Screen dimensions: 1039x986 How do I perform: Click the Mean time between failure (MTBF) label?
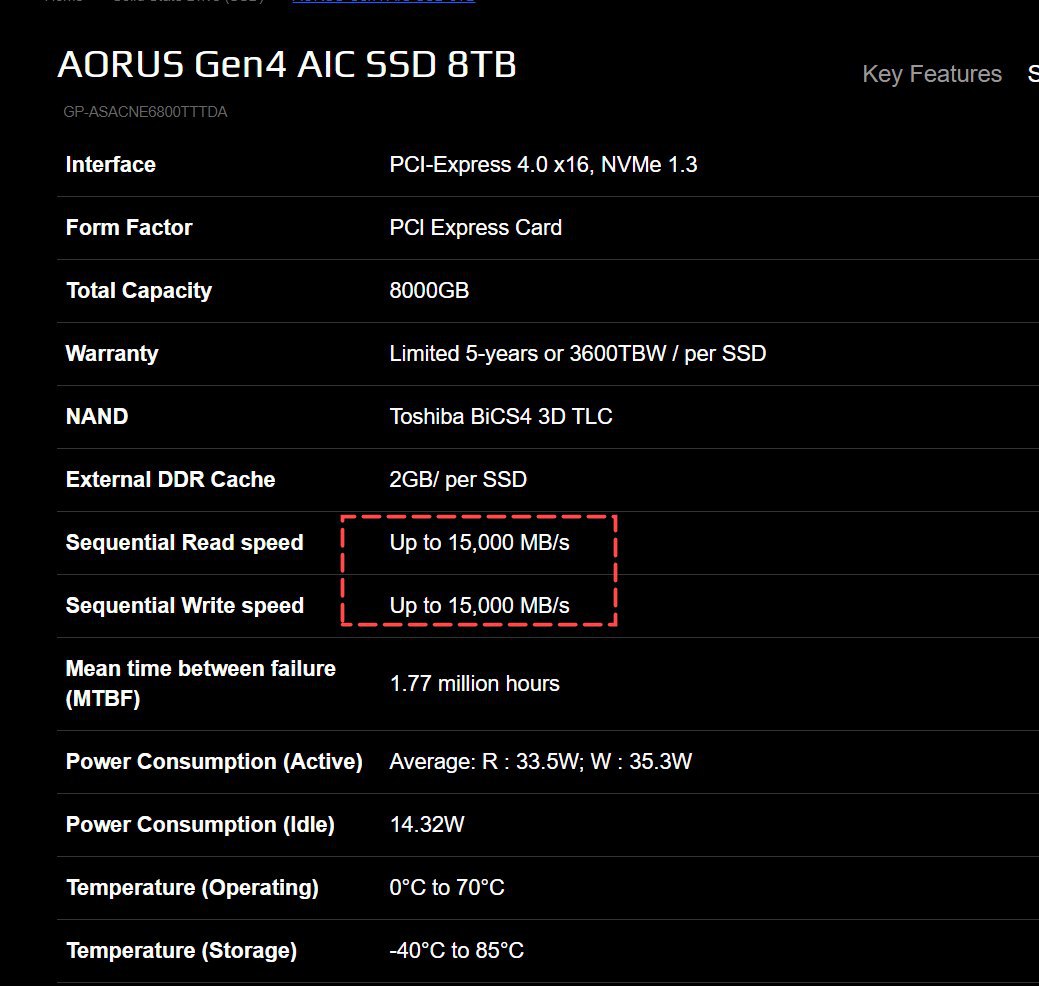(x=201, y=683)
